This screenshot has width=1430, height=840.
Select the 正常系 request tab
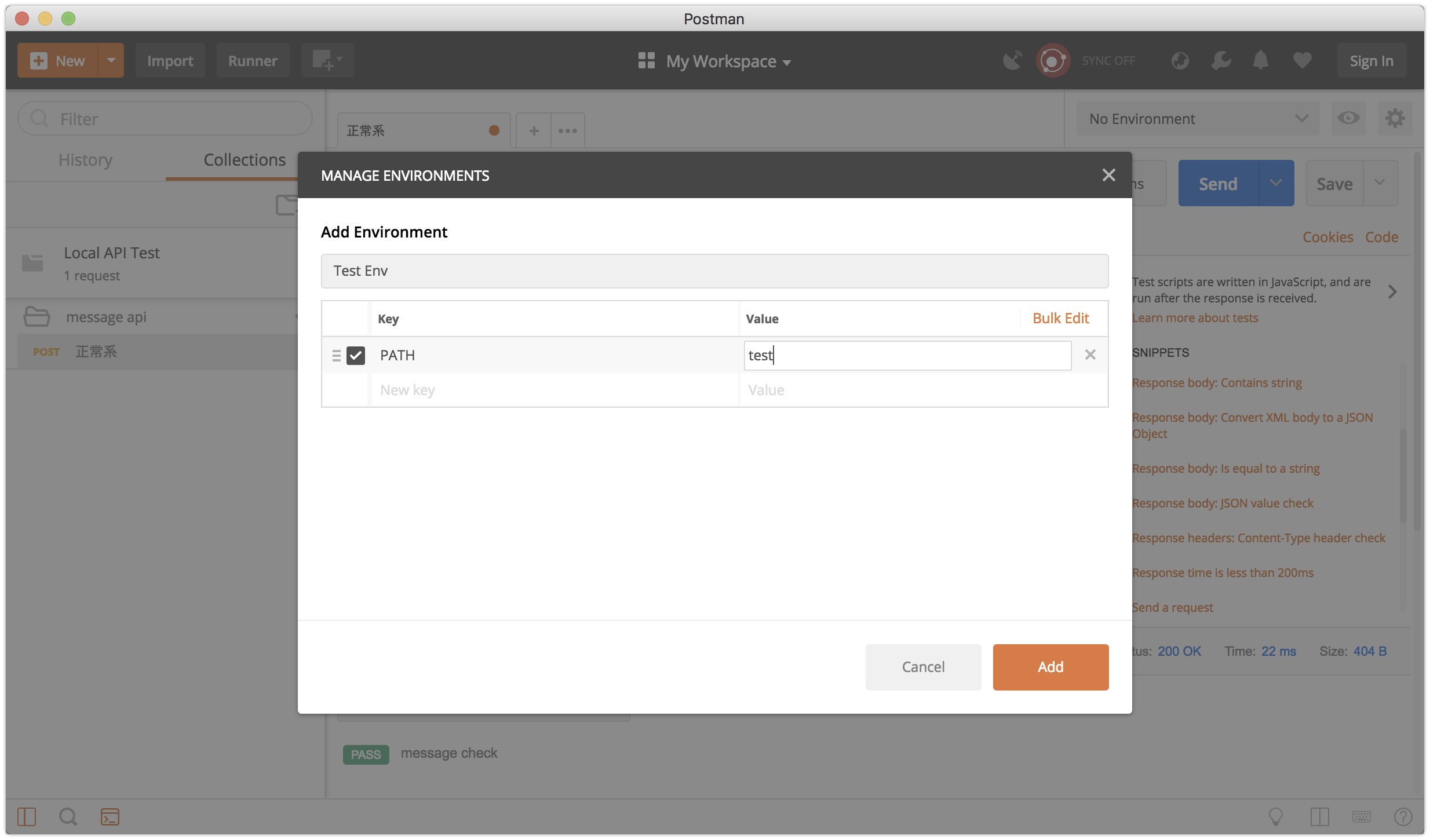424,130
